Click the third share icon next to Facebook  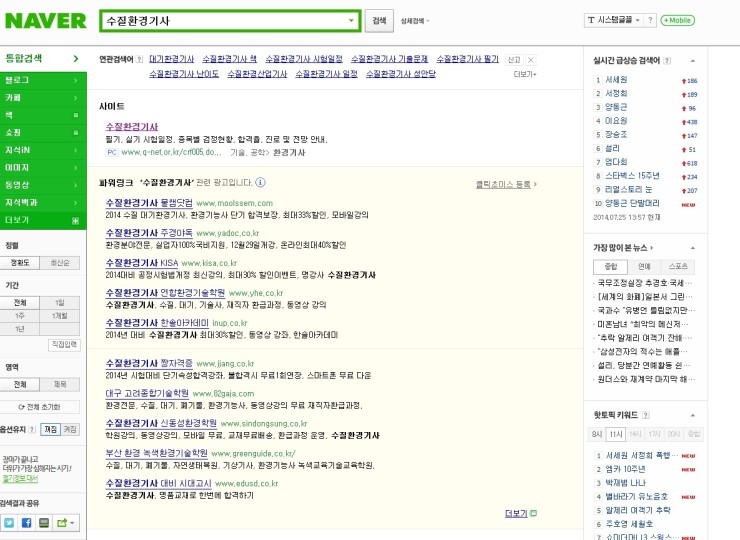click(44, 523)
